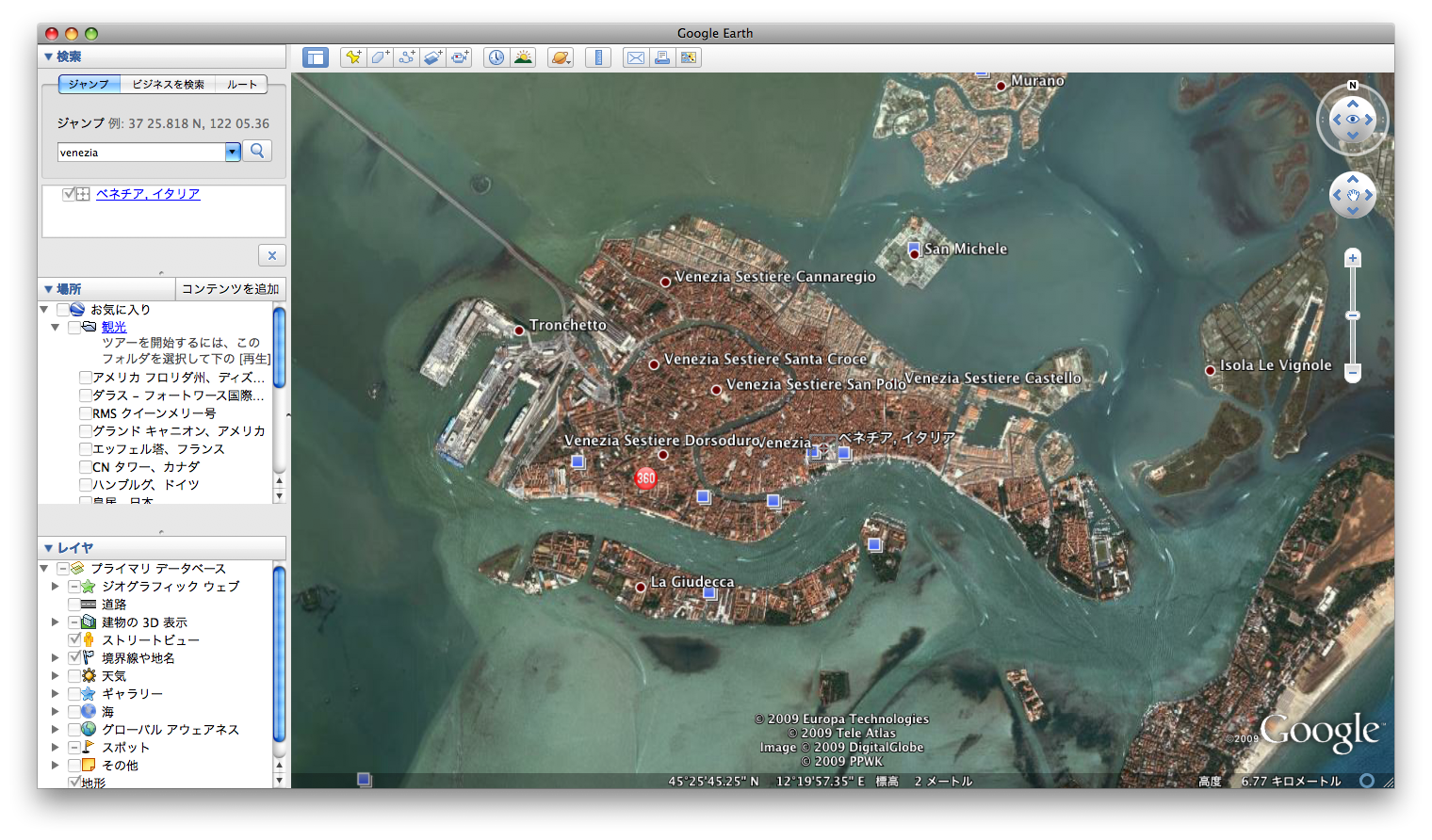Collapse the レイヤ panel triangle

click(x=48, y=548)
